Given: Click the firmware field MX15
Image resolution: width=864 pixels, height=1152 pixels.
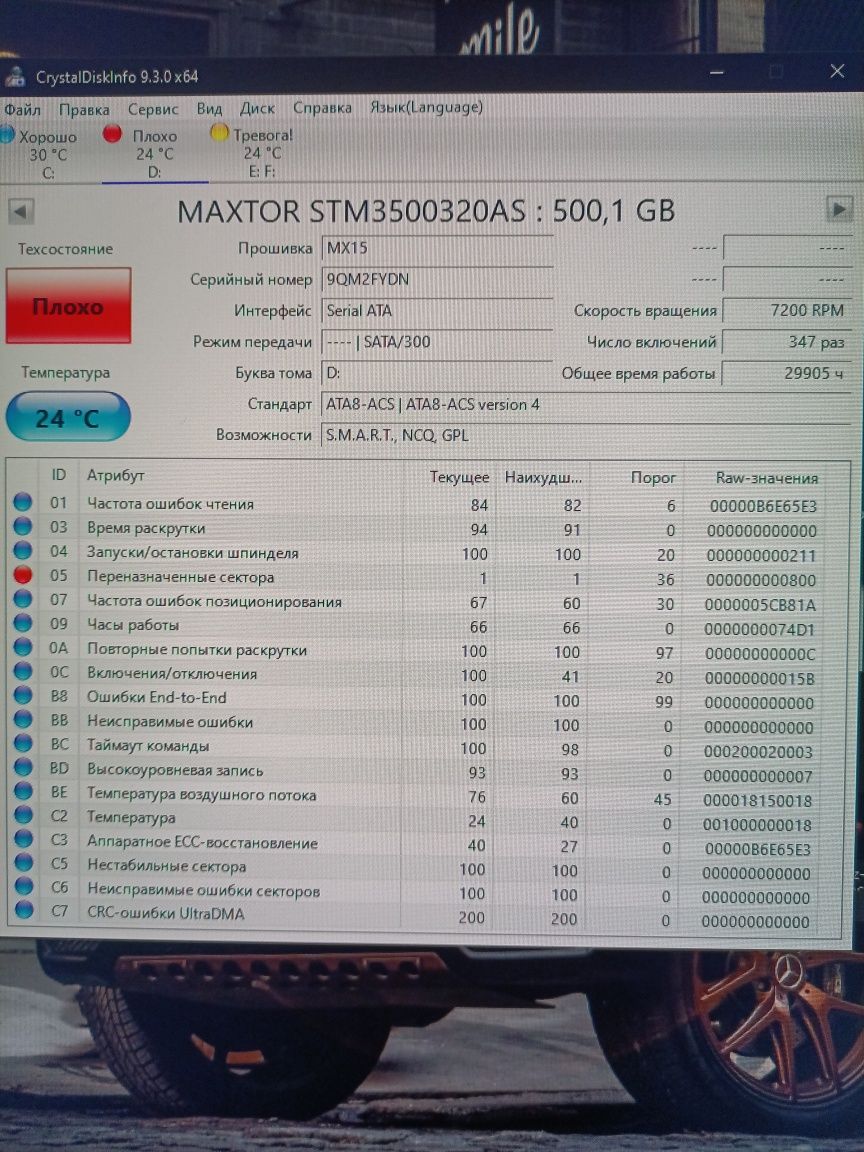Looking at the screenshot, I should pos(437,248).
